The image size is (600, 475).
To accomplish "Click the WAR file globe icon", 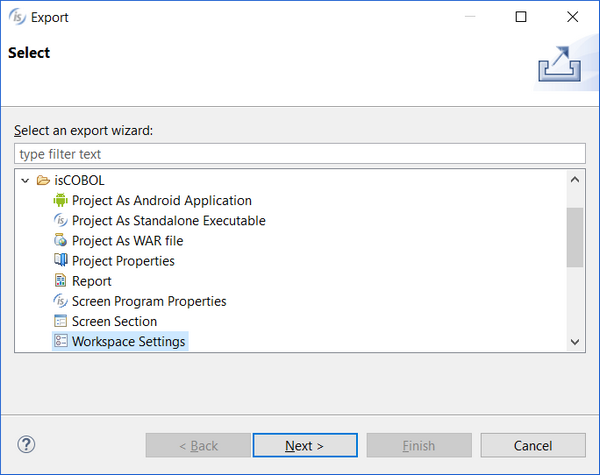I will (60, 240).
